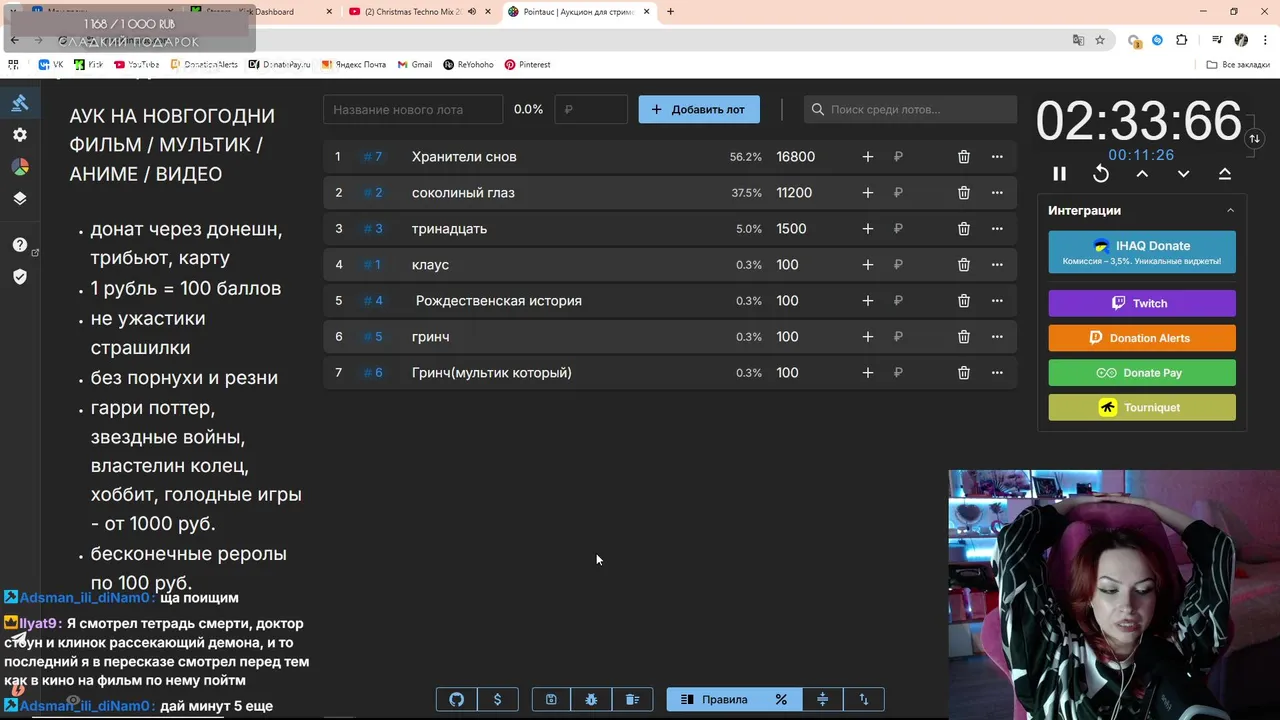Click the 16800 amount of Хранители снов
Screen dimensions: 1280x720
point(796,157)
